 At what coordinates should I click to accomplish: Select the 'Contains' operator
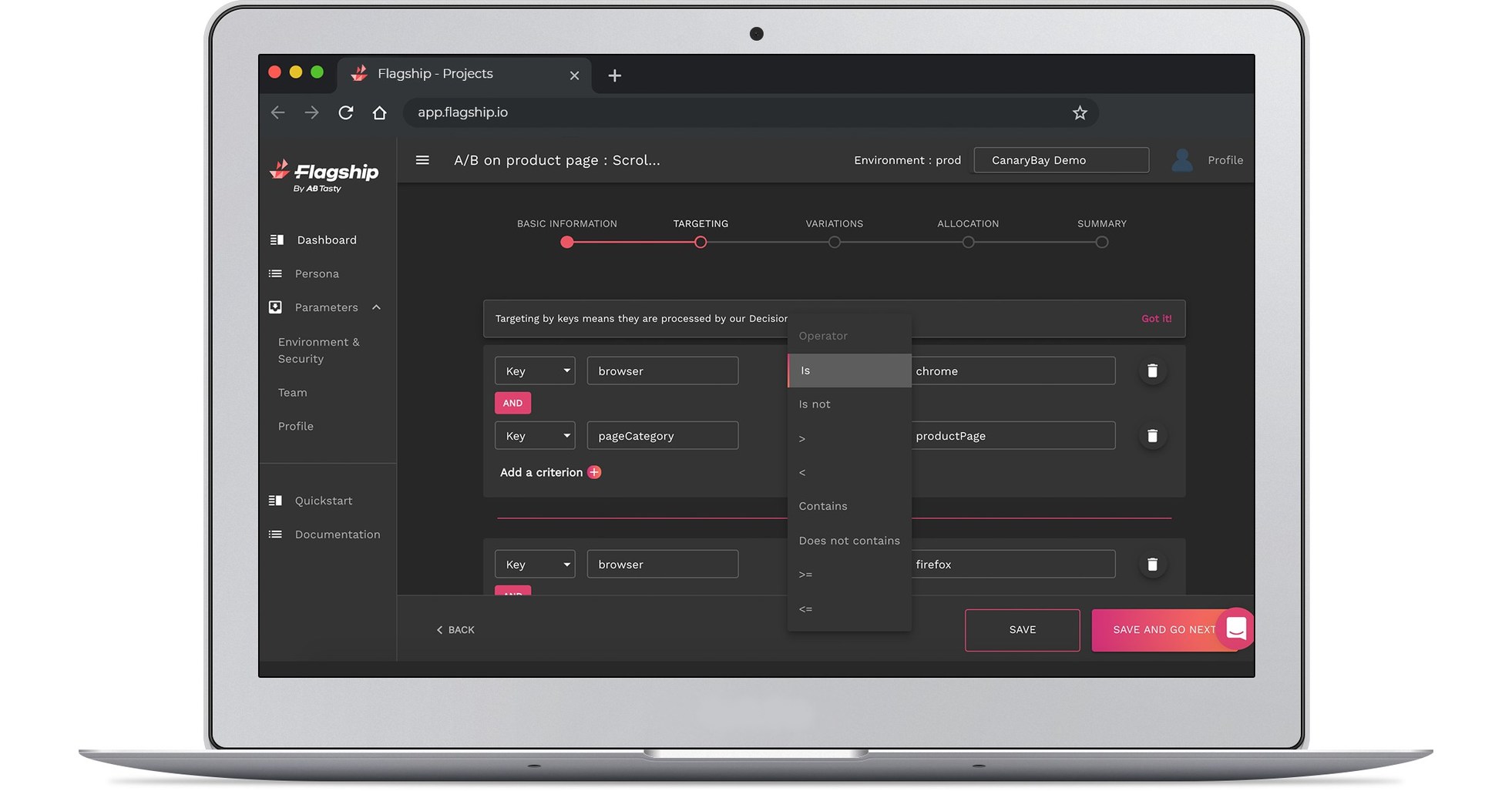coord(822,506)
